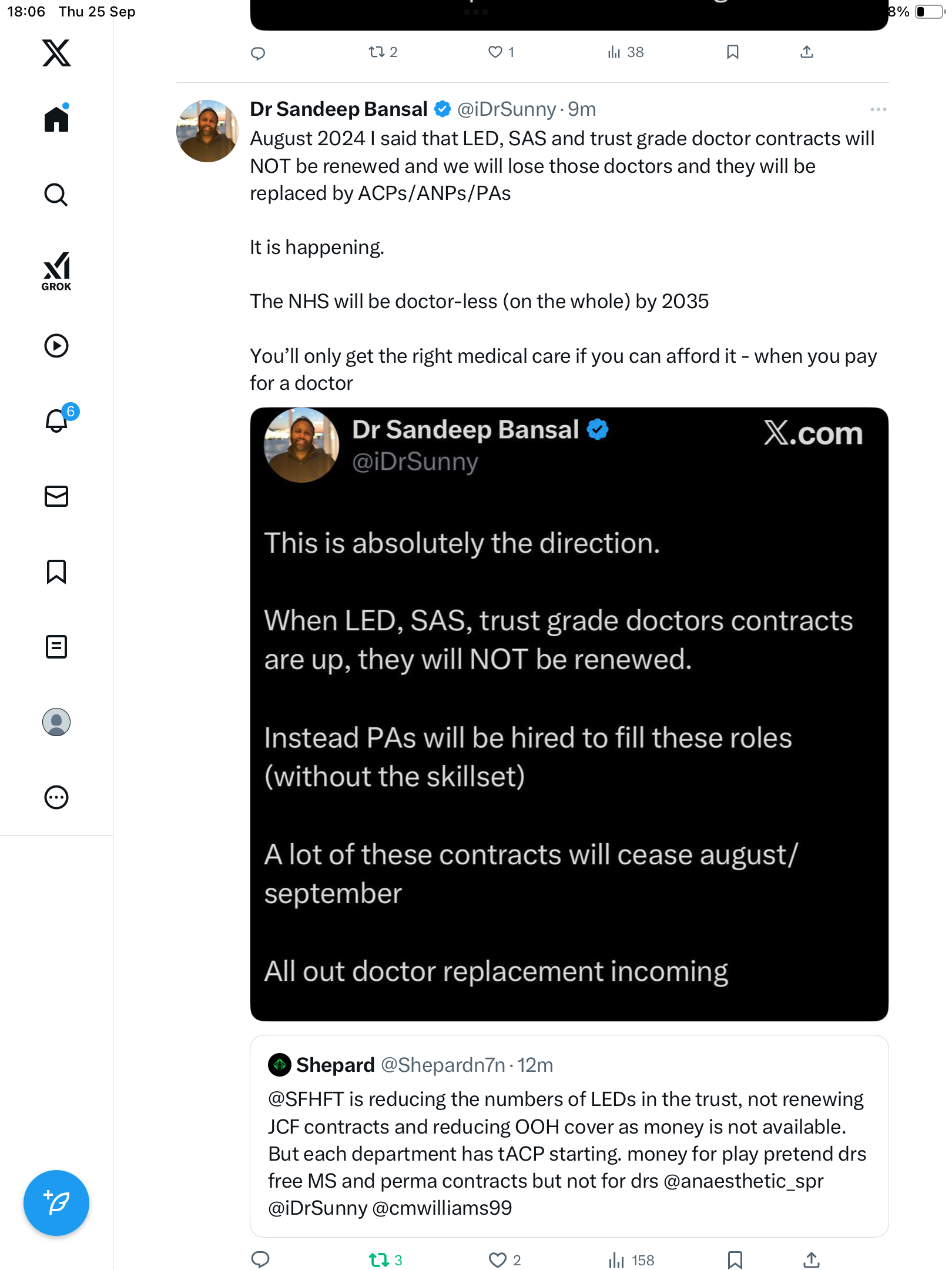Compose a new post
The width and height of the screenshot is (952, 1270).
tap(56, 1203)
